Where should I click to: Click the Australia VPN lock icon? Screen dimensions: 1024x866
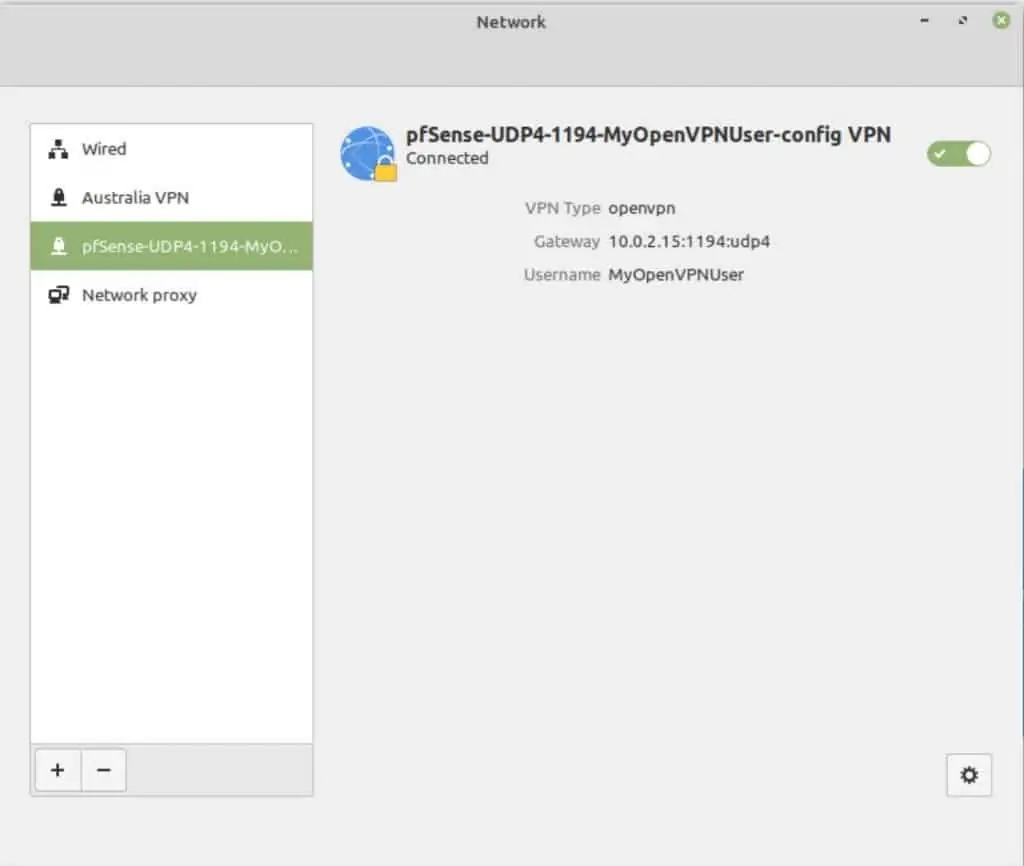pyautogui.click(x=58, y=198)
